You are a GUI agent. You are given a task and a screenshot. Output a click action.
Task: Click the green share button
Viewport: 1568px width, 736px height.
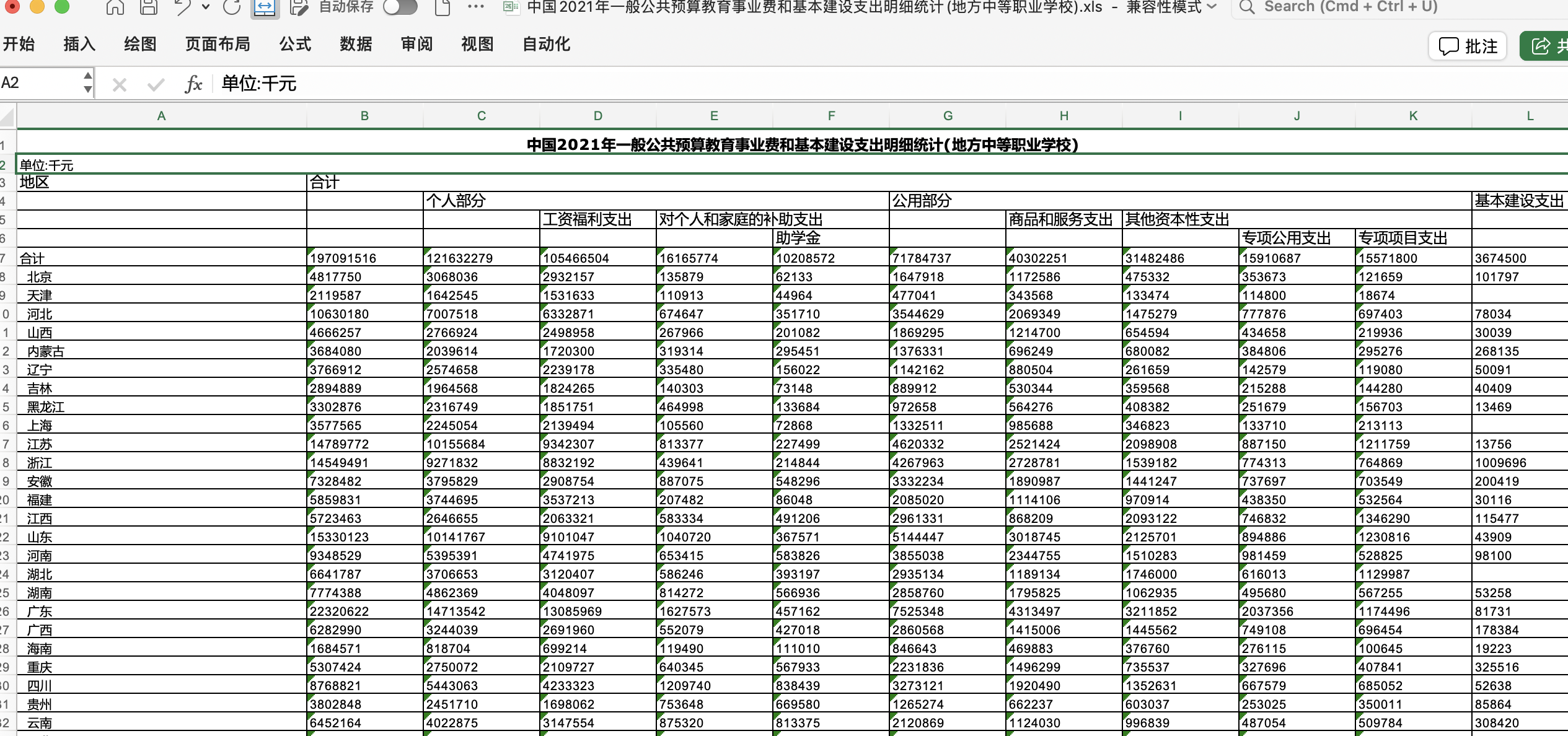click(1546, 46)
